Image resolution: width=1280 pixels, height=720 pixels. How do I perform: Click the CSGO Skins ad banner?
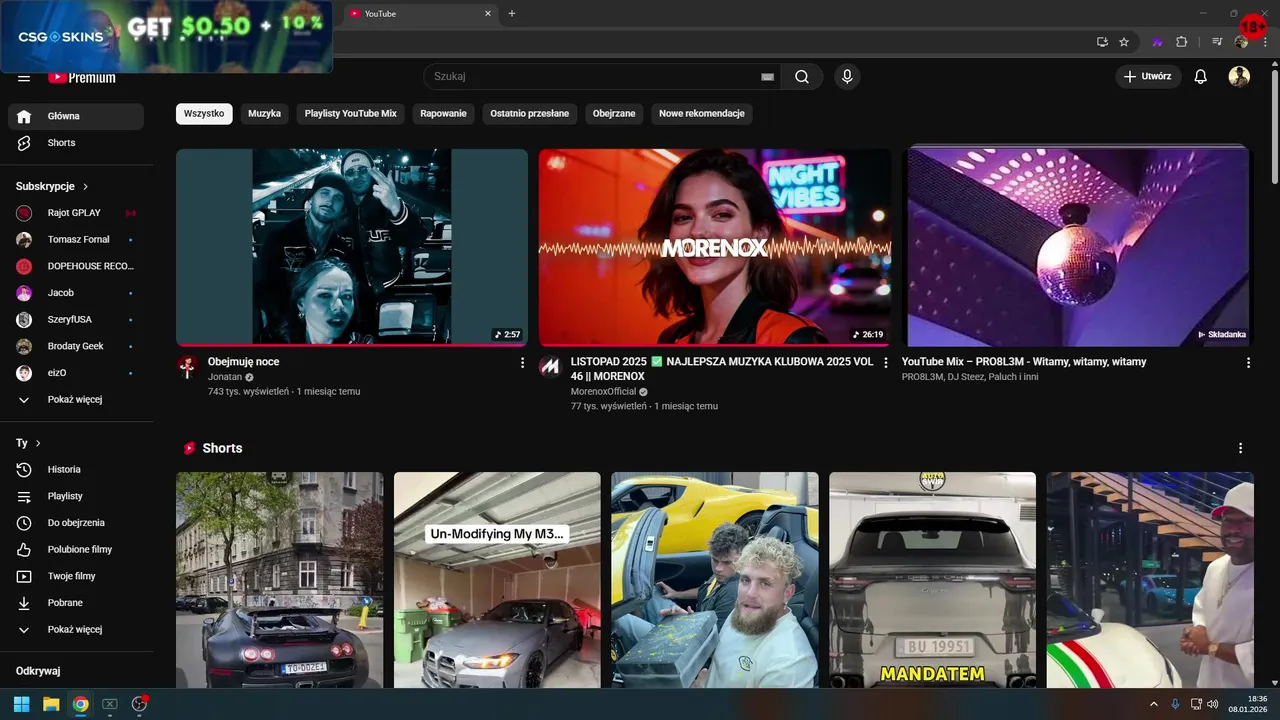166,35
